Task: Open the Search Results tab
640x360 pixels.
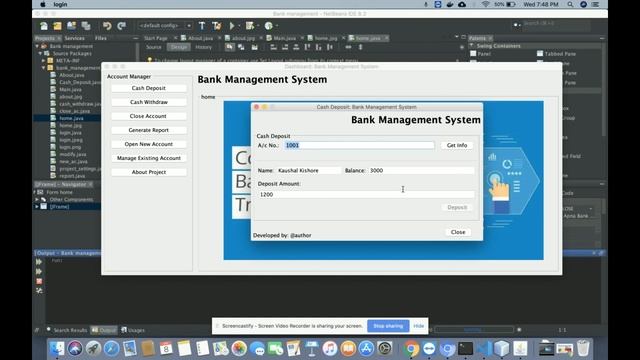Action: point(67,330)
